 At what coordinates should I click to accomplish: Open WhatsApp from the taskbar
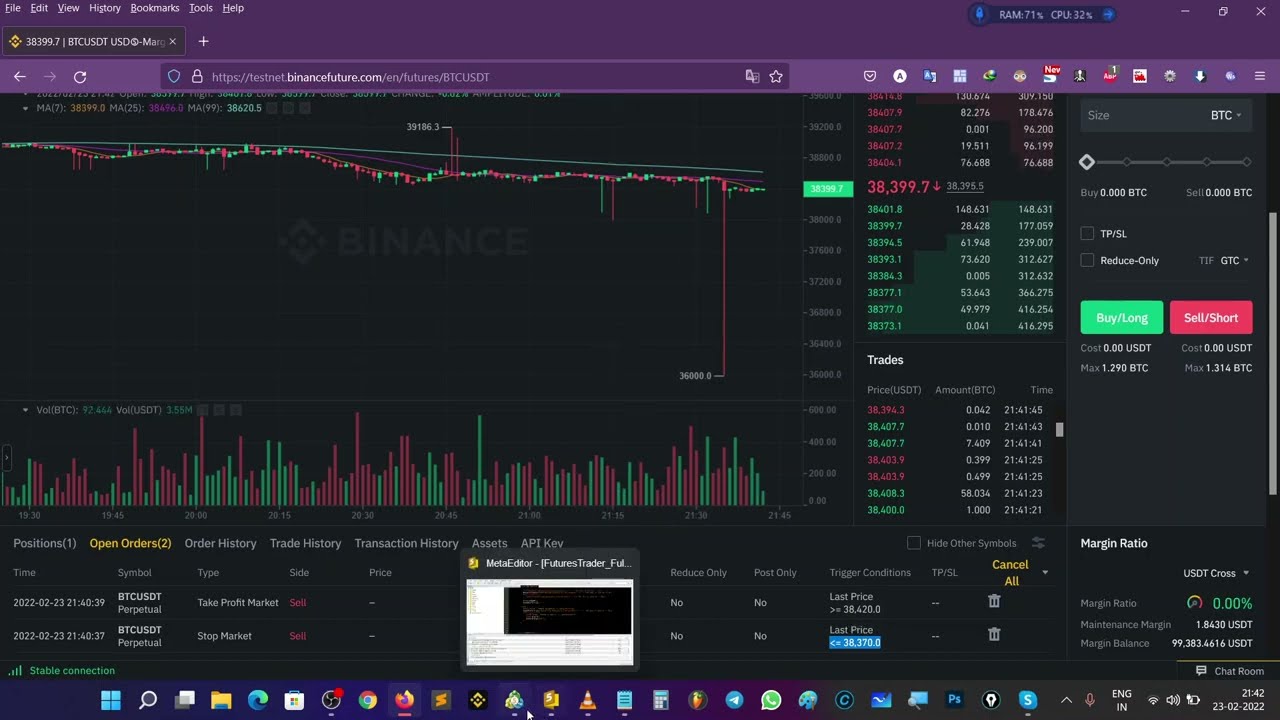click(771, 700)
